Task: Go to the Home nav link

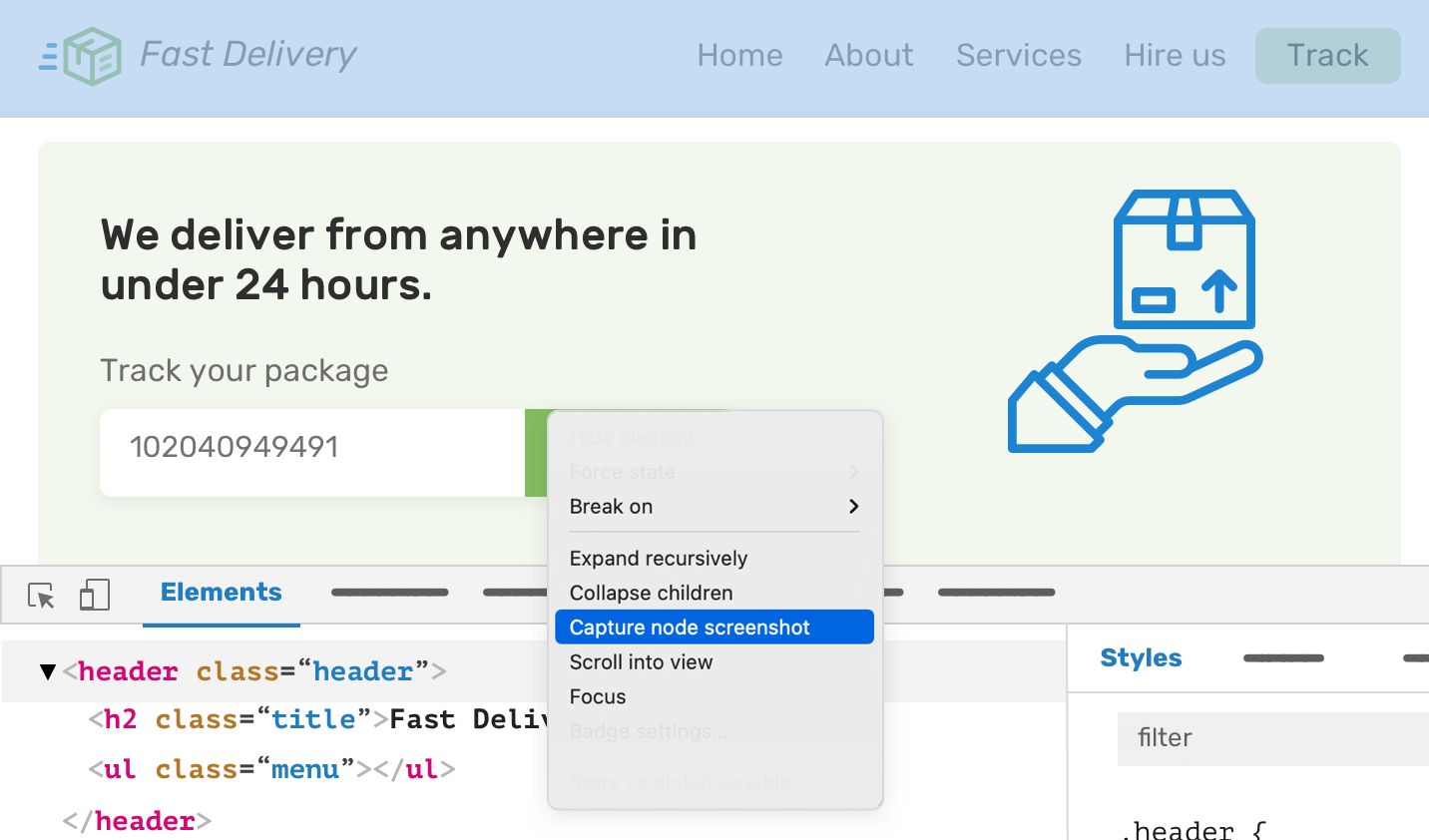Action: coord(739,56)
